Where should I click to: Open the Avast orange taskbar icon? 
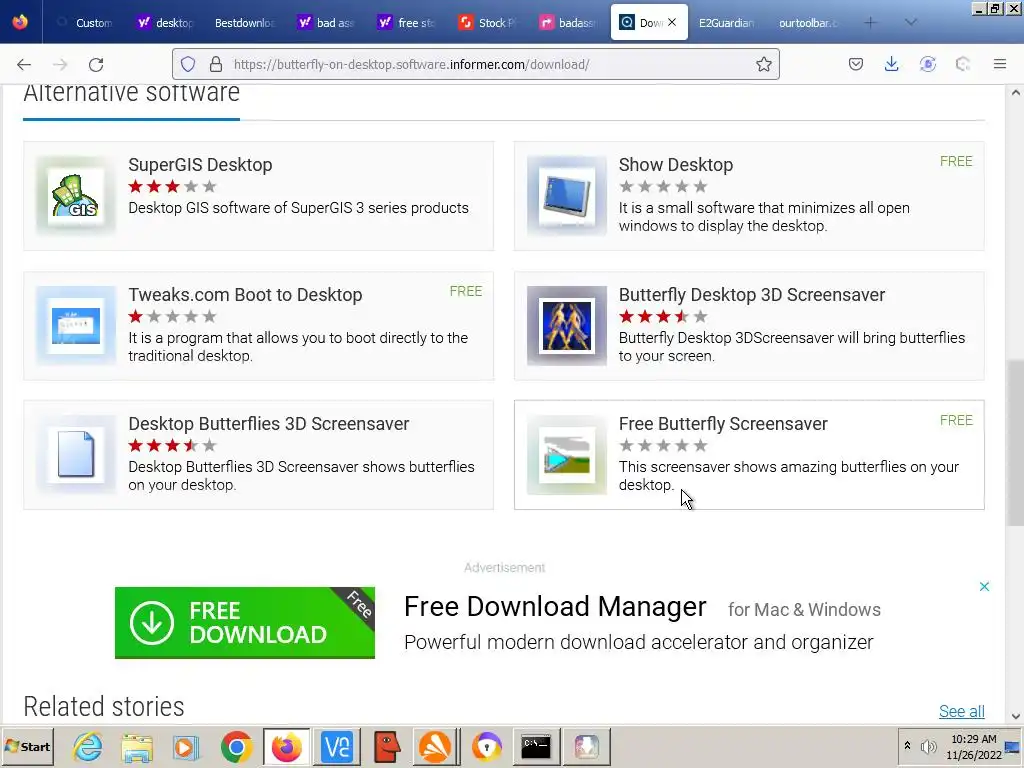tap(436, 746)
